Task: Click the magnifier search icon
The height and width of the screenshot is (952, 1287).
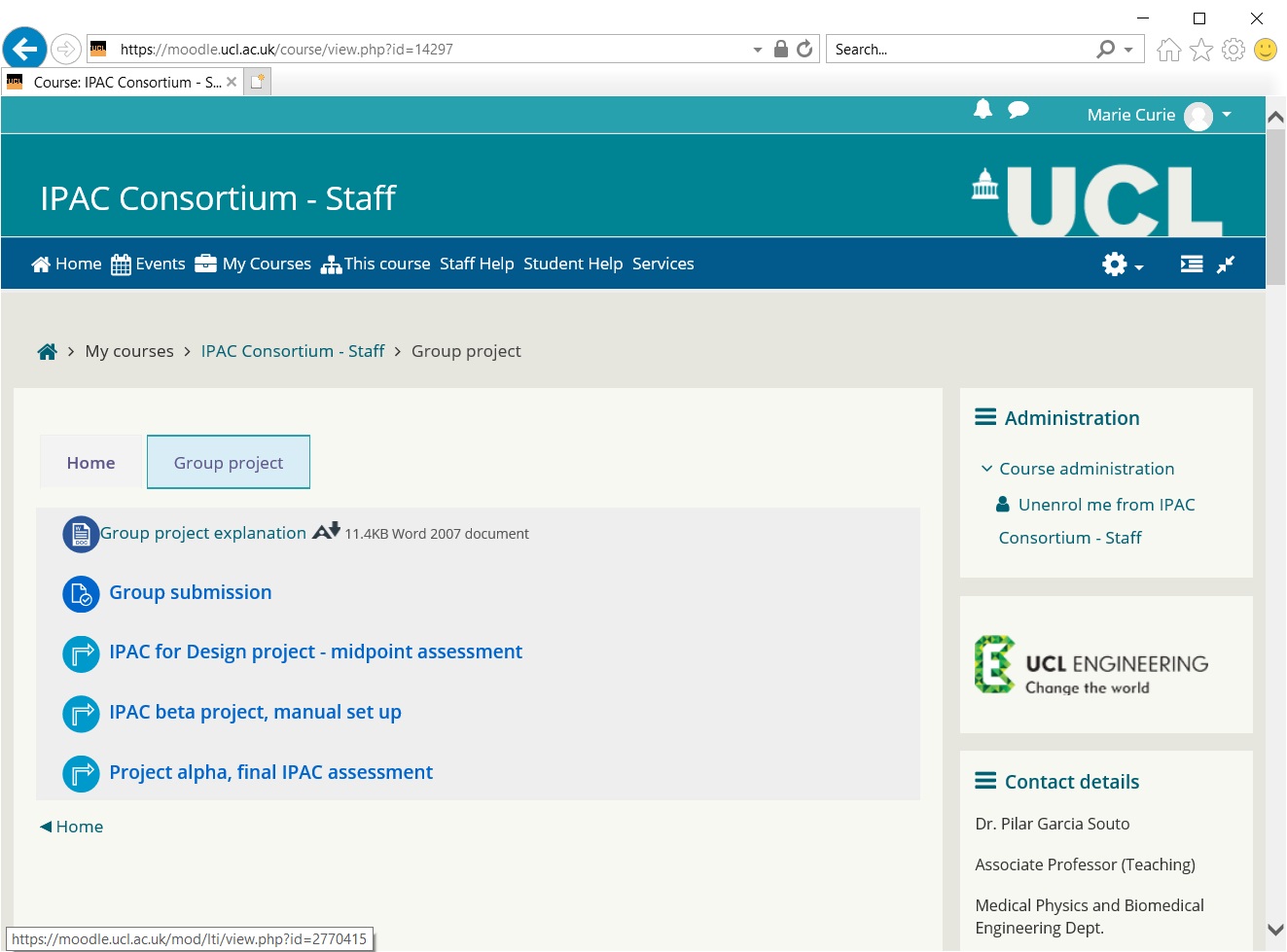Action: click(x=1106, y=49)
